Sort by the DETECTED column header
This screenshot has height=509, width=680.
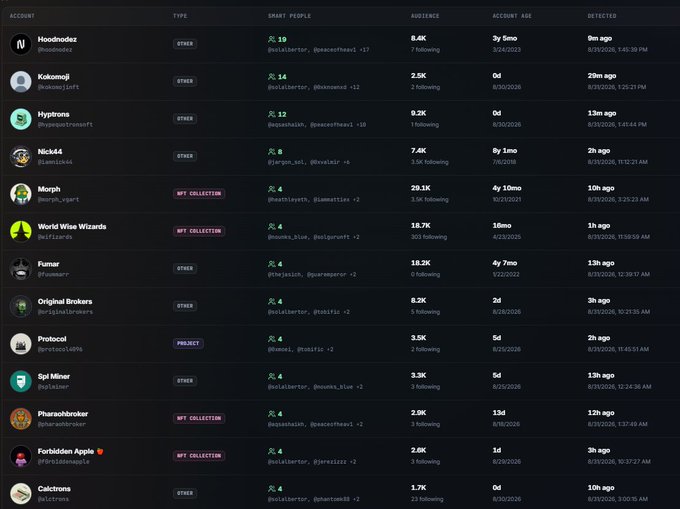602,16
